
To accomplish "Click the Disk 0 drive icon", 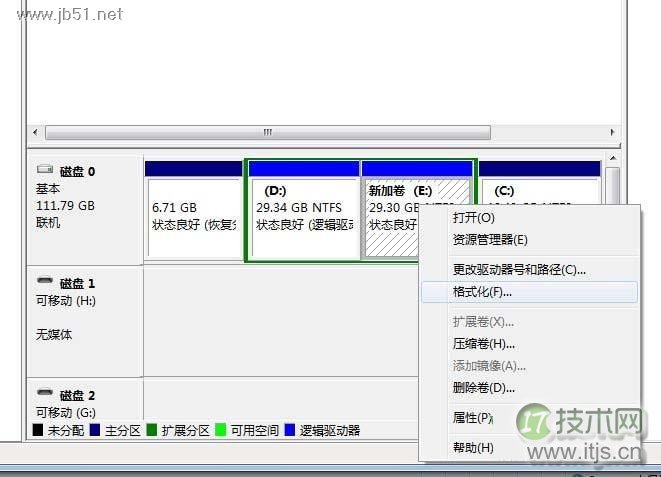I will point(45,169).
